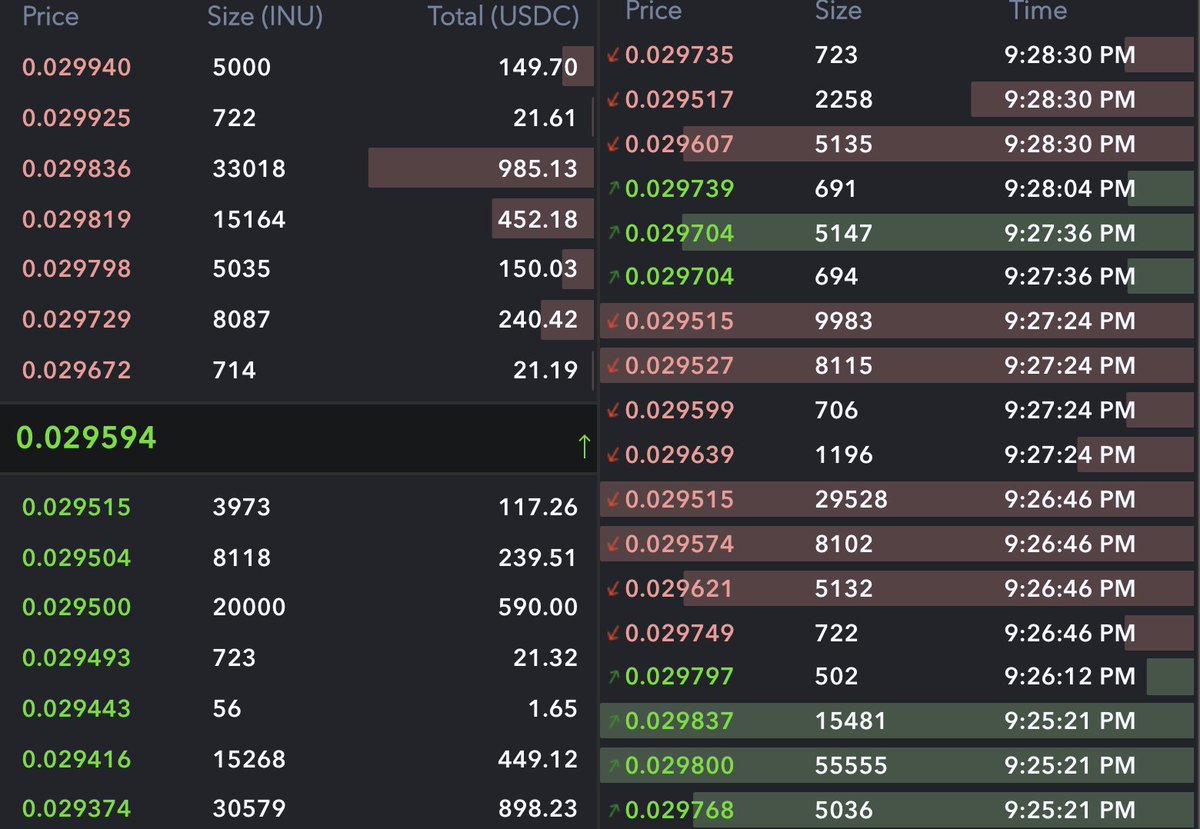Click trade size 55555

(x=851, y=766)
